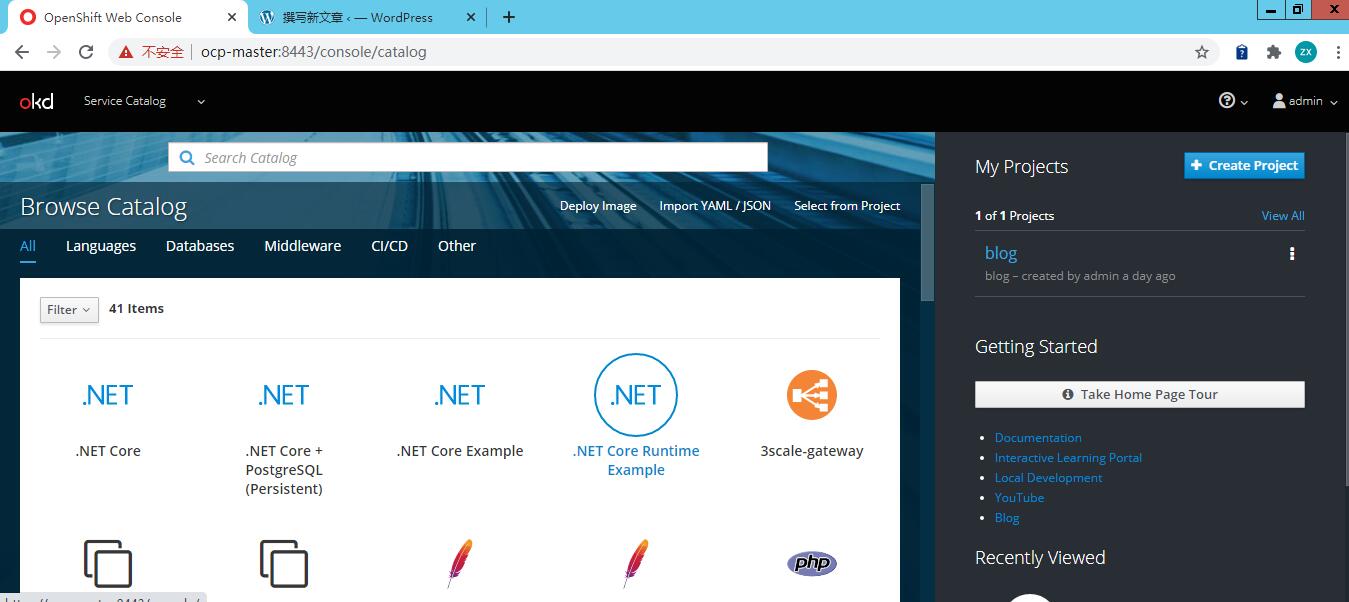Select the All catalog tab

click(28, 246)
